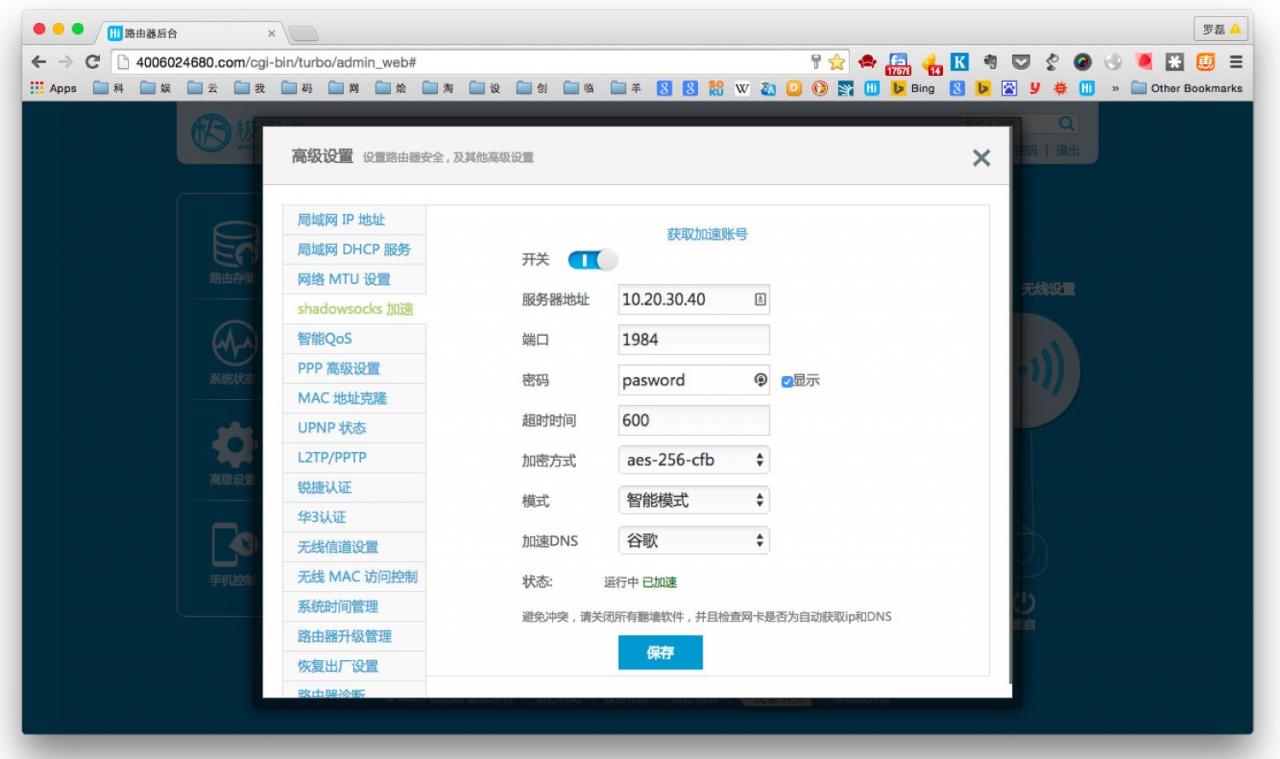Open the 加密方式 aes-256-cfb dropdown
The height and width of the screenshot is (759, 1280).
(x=694, y=460)
